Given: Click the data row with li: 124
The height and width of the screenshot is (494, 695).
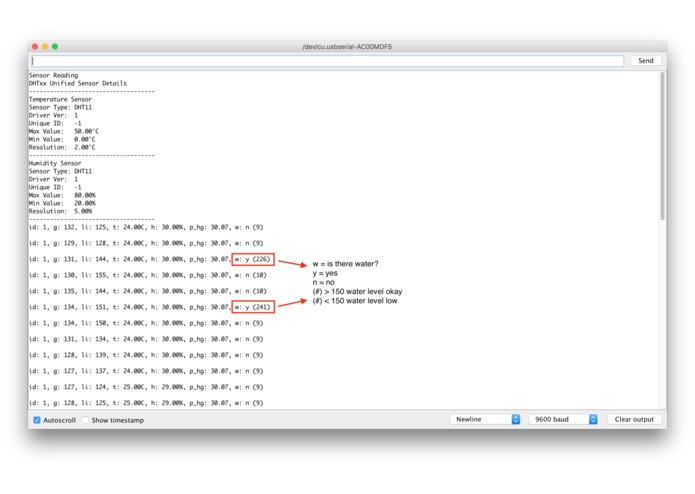Looking at the screenshot, I should pyautogui.click(x=146, y=387).
